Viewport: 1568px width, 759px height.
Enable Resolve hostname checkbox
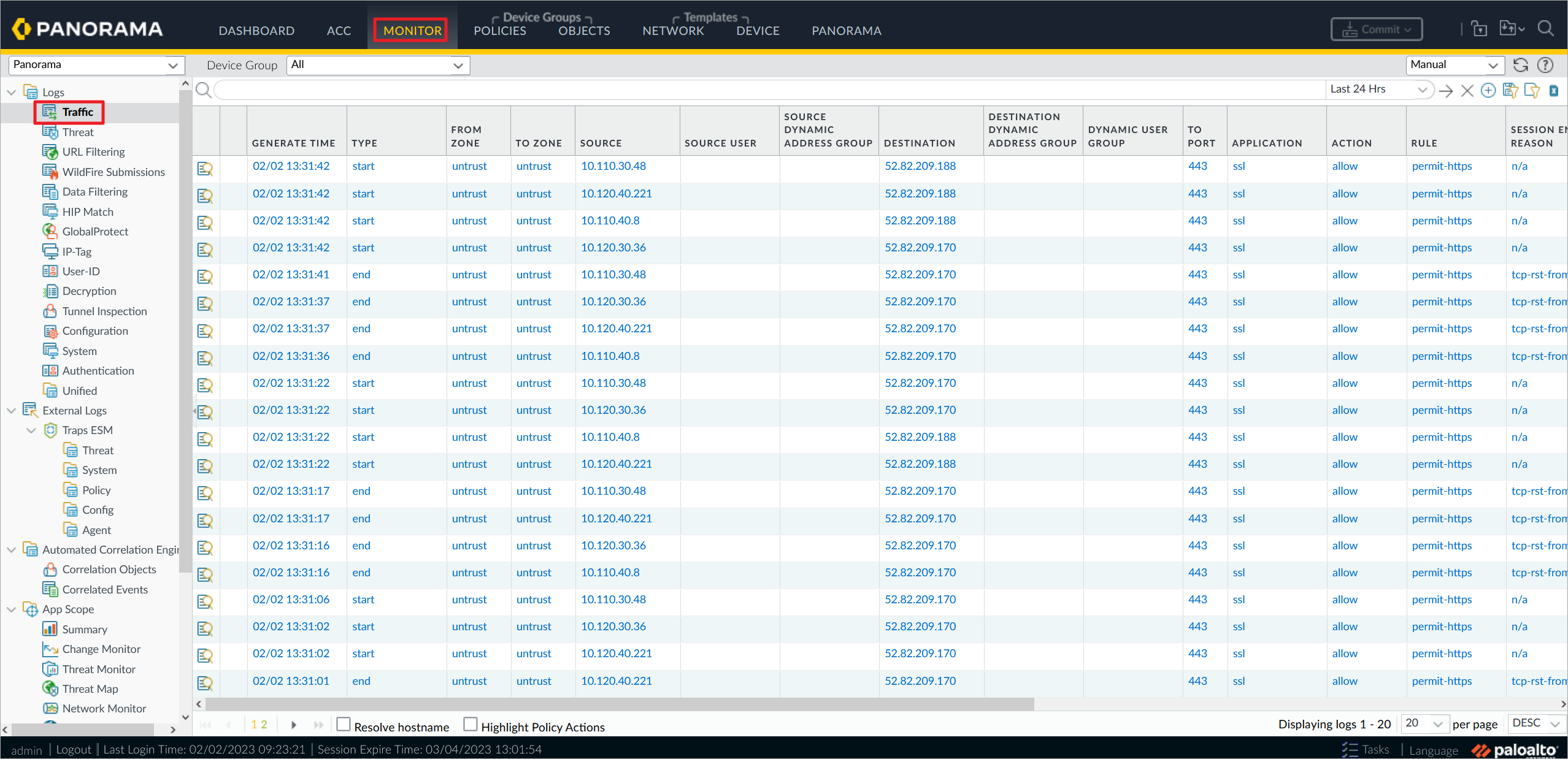[344, 725]
